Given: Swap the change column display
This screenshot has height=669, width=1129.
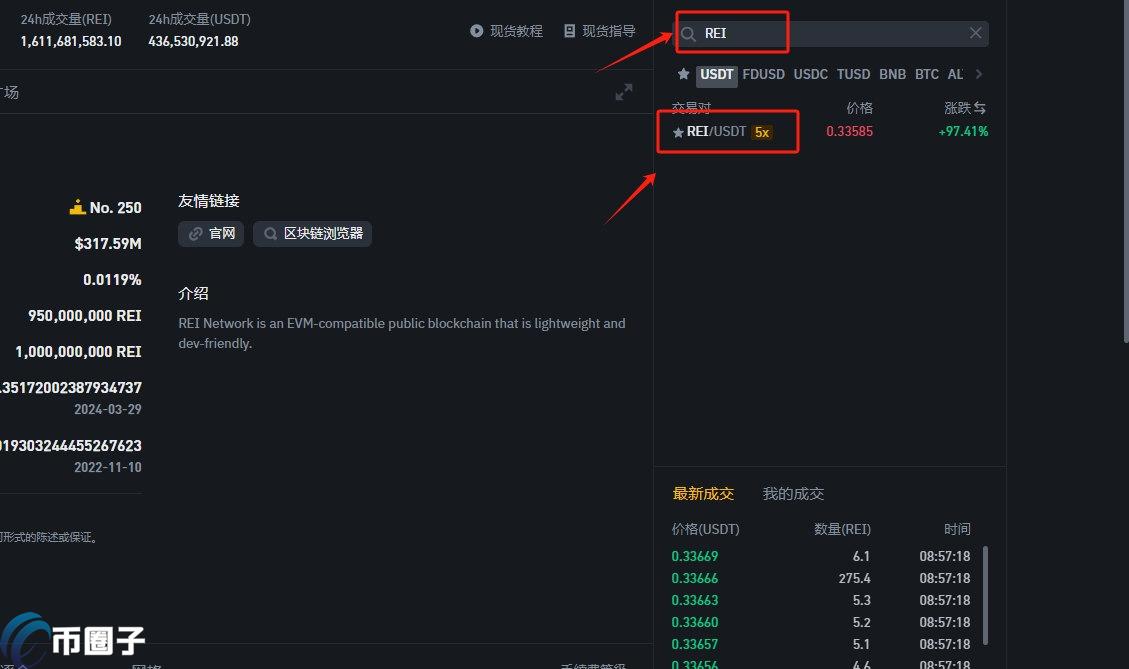Looking at the screenshot, I should (980, 108).
